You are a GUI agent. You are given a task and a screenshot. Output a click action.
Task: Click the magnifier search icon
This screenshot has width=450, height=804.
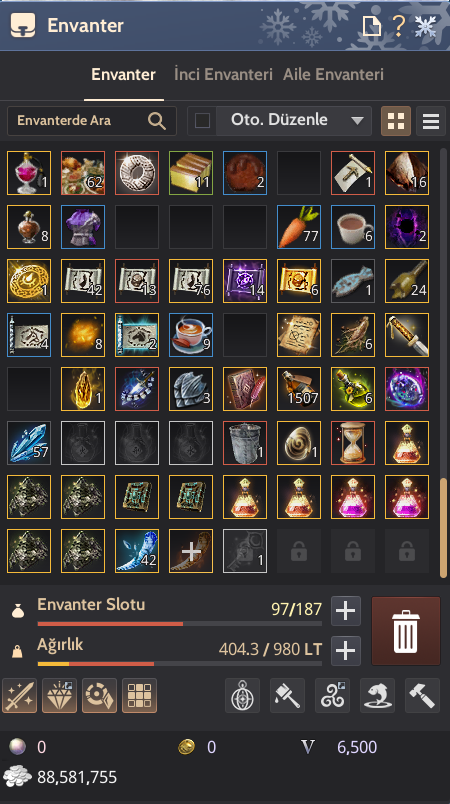point(157,121)
